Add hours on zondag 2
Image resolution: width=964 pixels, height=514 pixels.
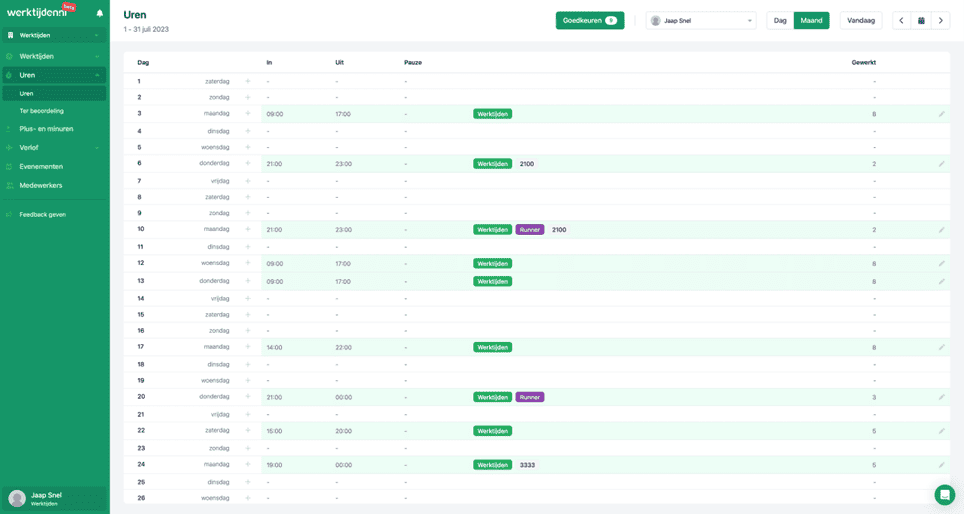click(x=248, y=97)
